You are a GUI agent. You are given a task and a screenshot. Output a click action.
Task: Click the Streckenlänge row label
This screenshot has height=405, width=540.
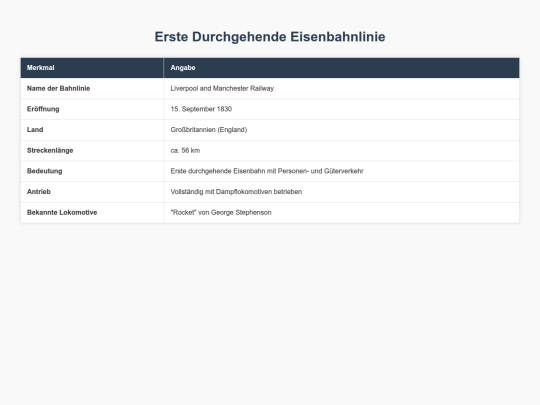point(50,150)
